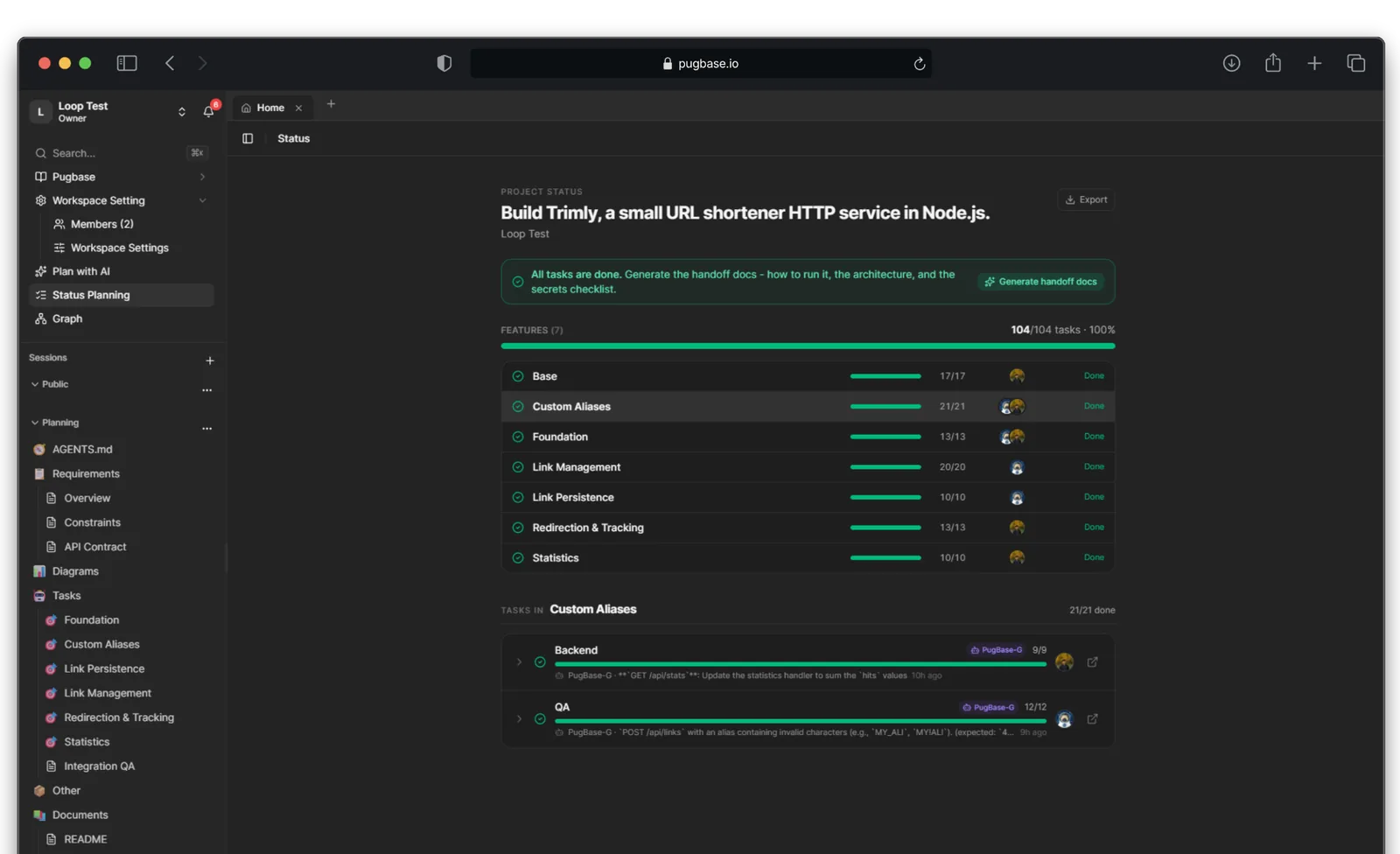Image resolution: width=1400 pixels, height=854 pixels.
Task: Click the Backend task group check circle
Action: tap(540, 662)
